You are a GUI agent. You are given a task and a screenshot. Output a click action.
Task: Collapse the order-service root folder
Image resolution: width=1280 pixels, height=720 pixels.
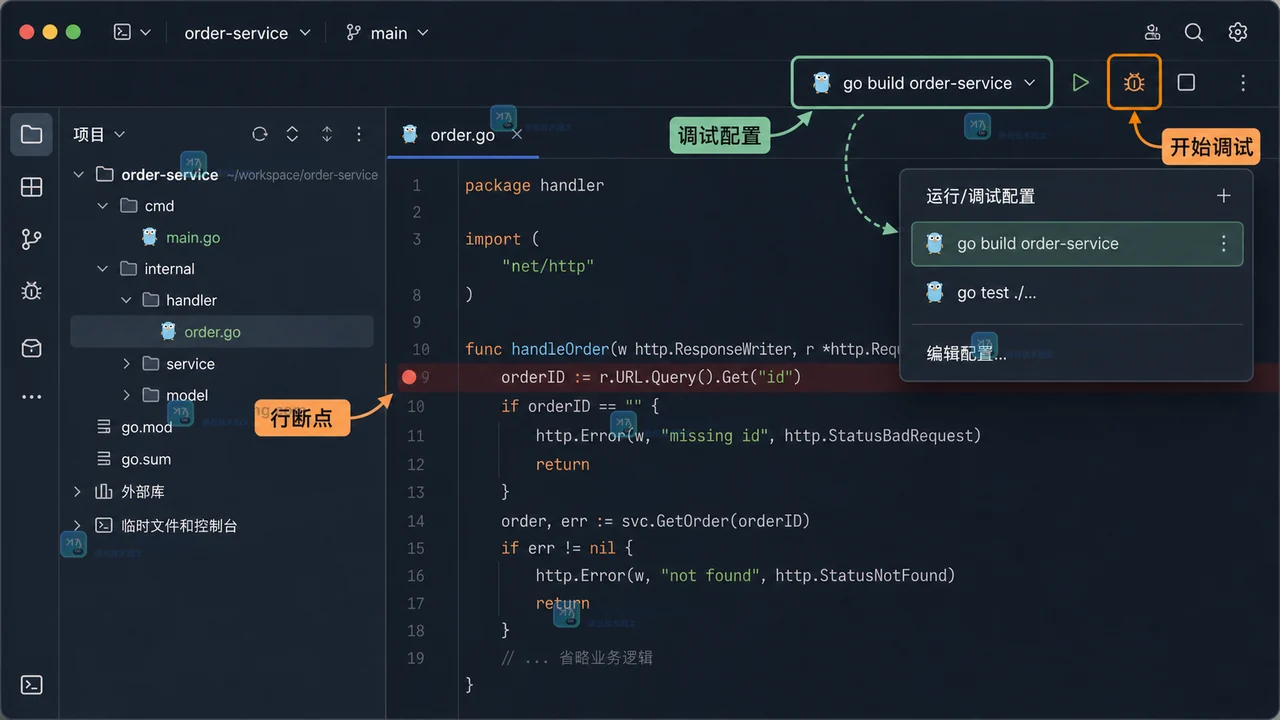79,175
